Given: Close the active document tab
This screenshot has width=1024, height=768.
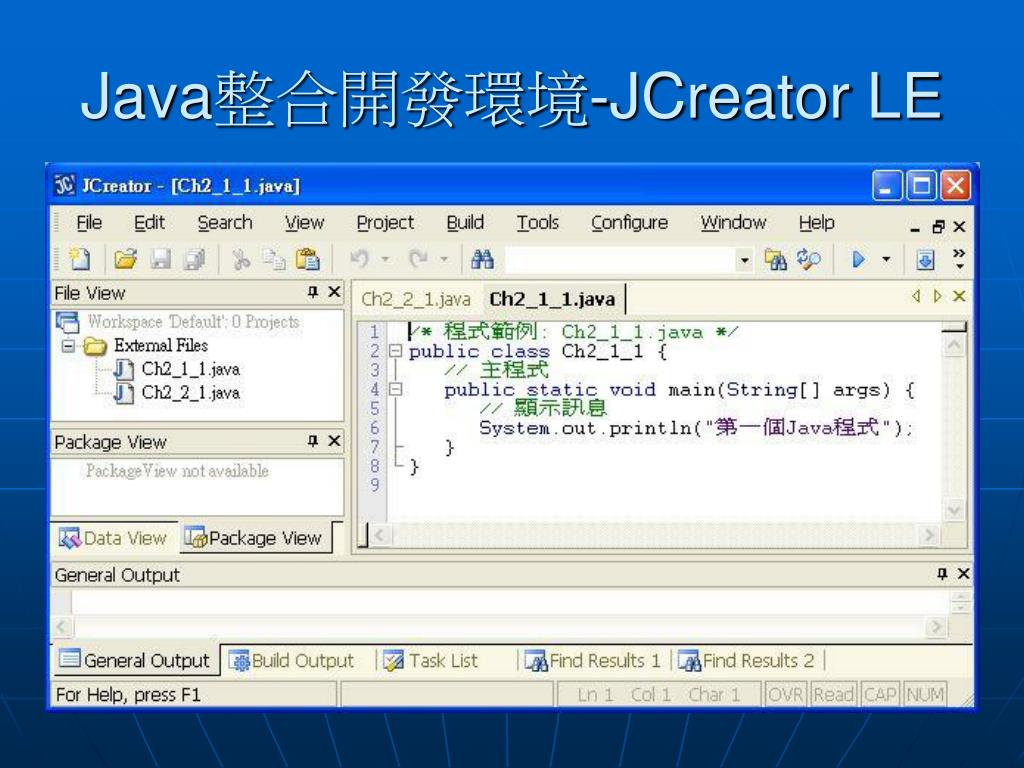Looking at the screenshot, I should tap(959, 296).
